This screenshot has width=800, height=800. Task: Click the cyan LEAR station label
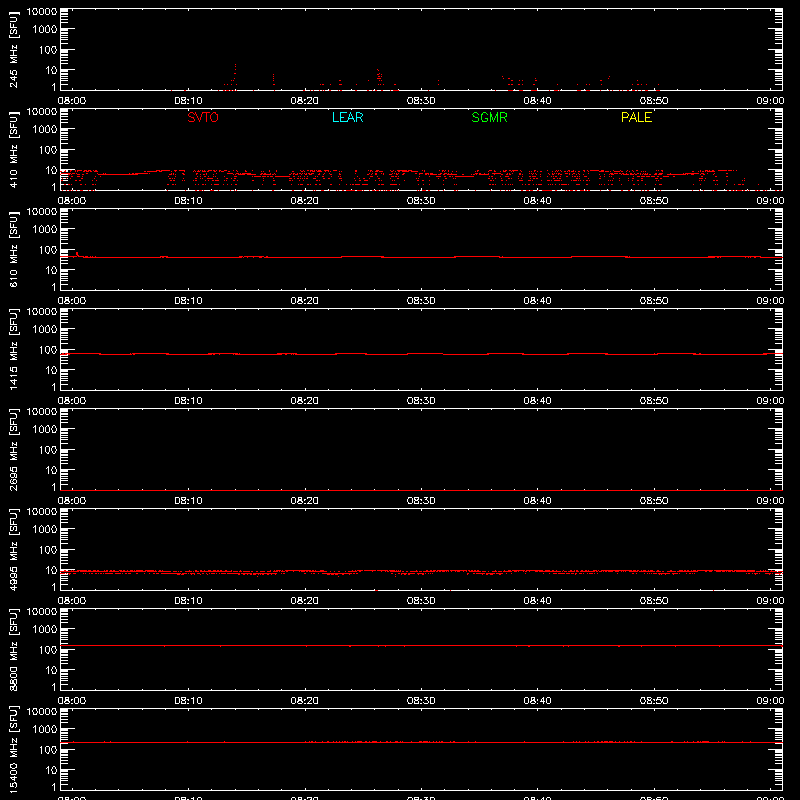(x=347, y=117)
